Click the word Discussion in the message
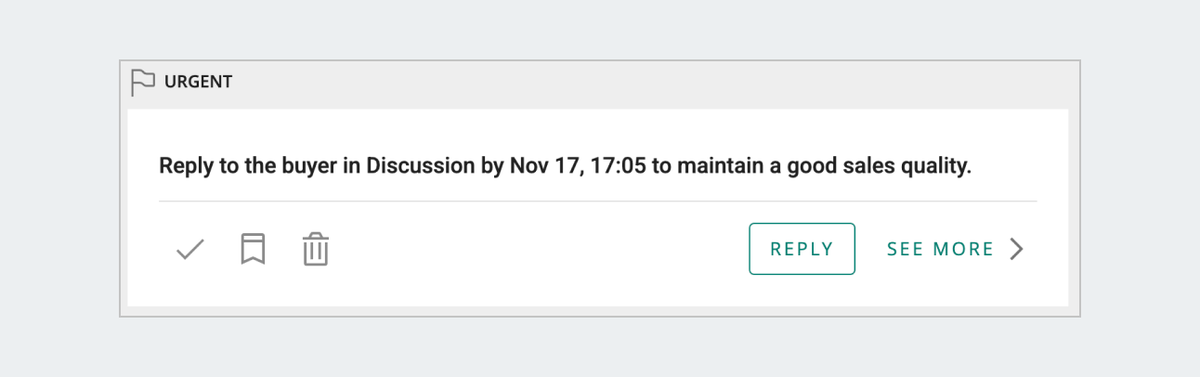1200x377 pixels. tap(421, 166)
